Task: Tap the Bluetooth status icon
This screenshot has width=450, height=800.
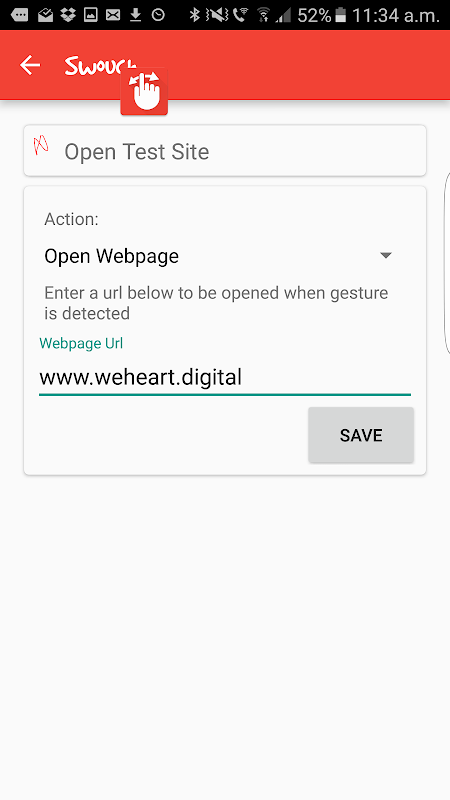Action: click(194, 15)
